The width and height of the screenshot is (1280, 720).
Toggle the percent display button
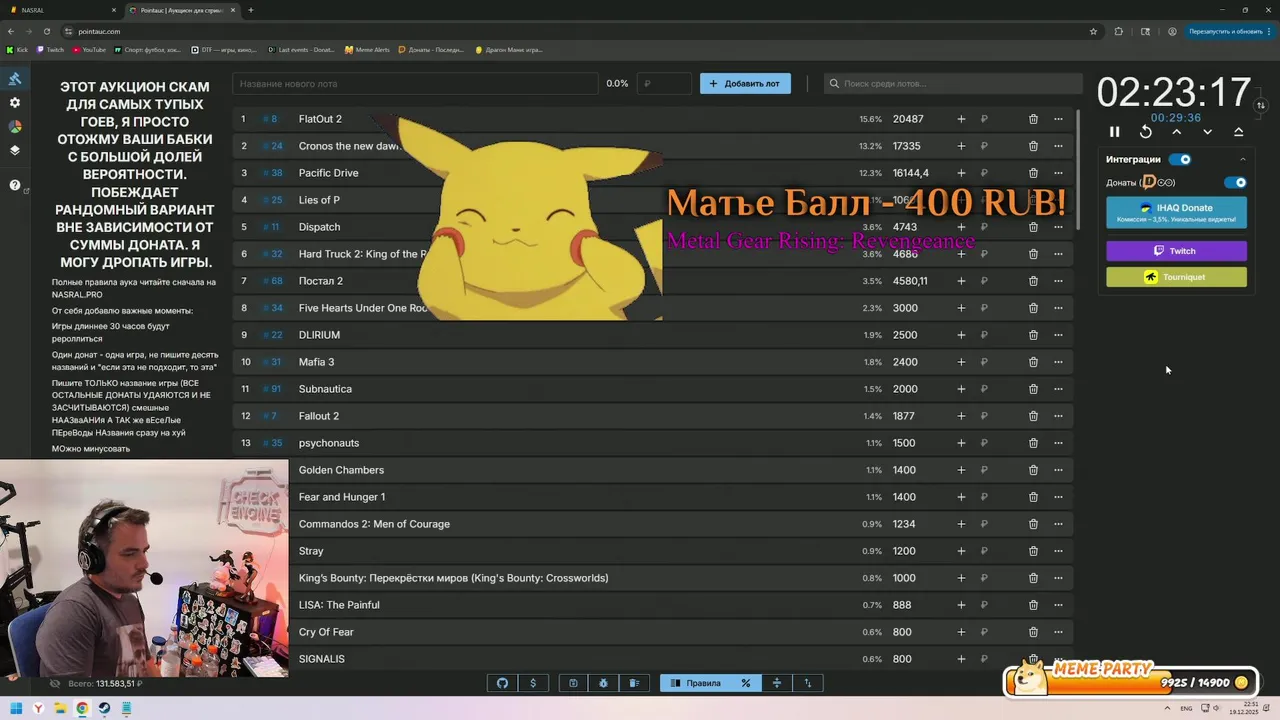746,683
